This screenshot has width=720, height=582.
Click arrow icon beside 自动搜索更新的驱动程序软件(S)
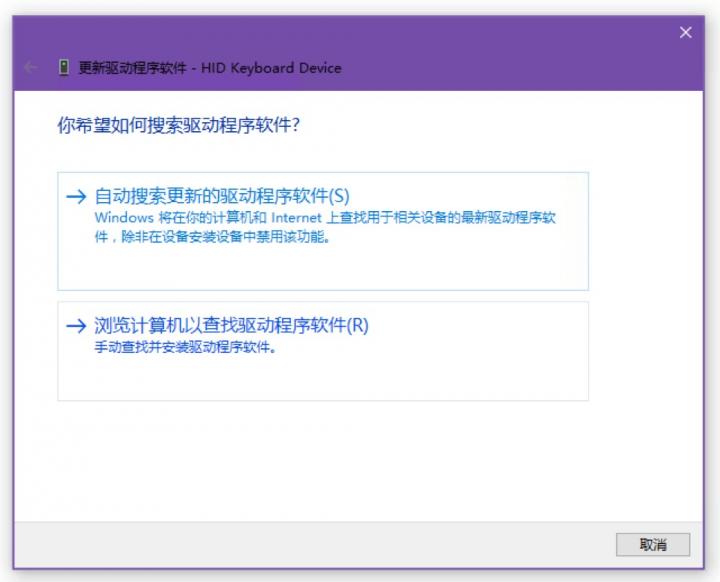click(76, 197)
